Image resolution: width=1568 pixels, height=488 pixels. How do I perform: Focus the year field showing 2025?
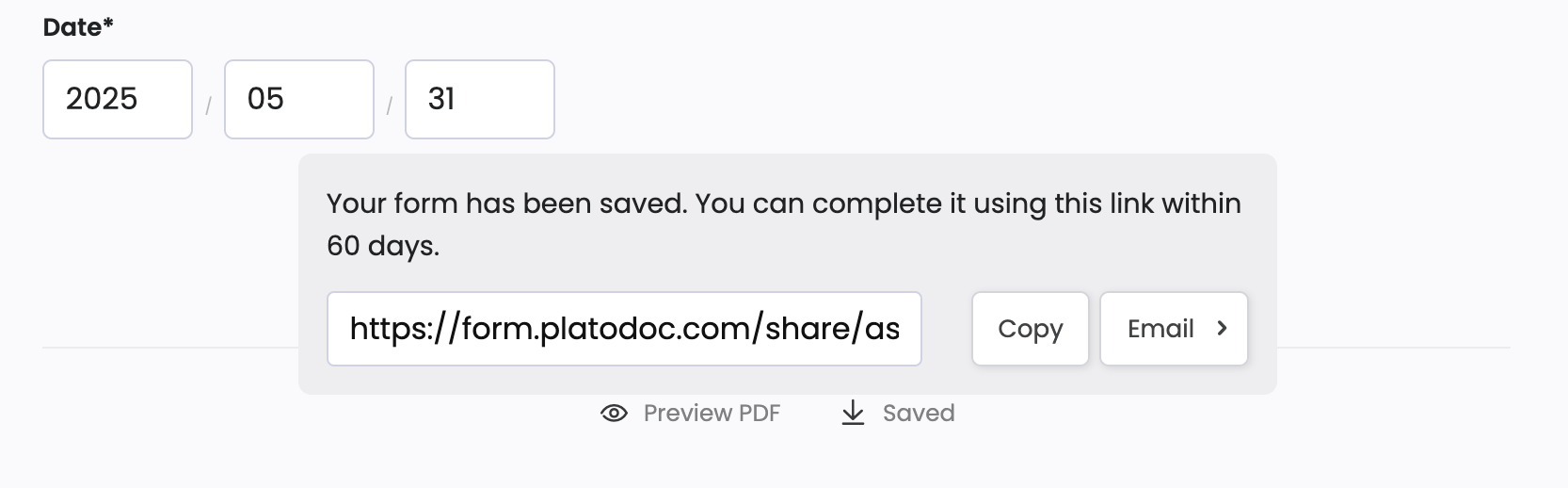coord(118,100)
